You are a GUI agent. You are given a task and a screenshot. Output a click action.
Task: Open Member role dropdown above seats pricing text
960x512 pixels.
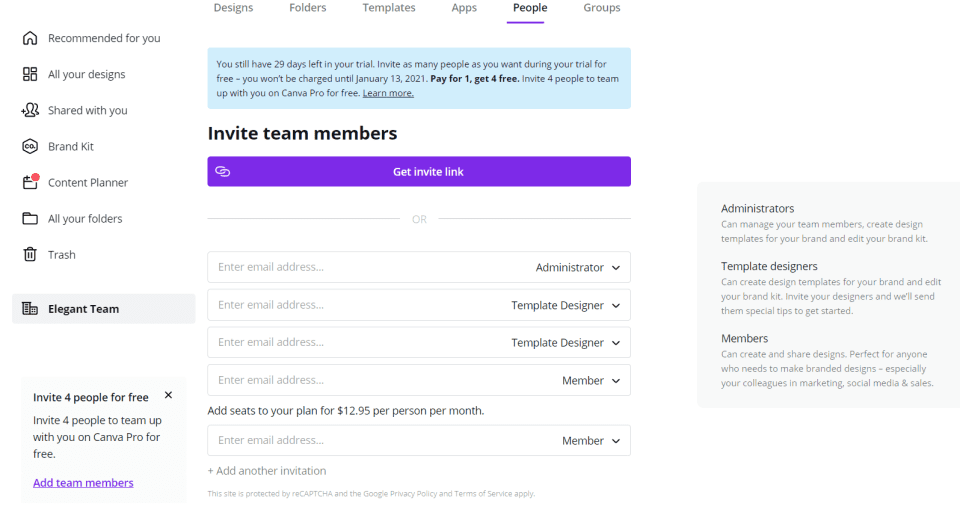point(591,381)
